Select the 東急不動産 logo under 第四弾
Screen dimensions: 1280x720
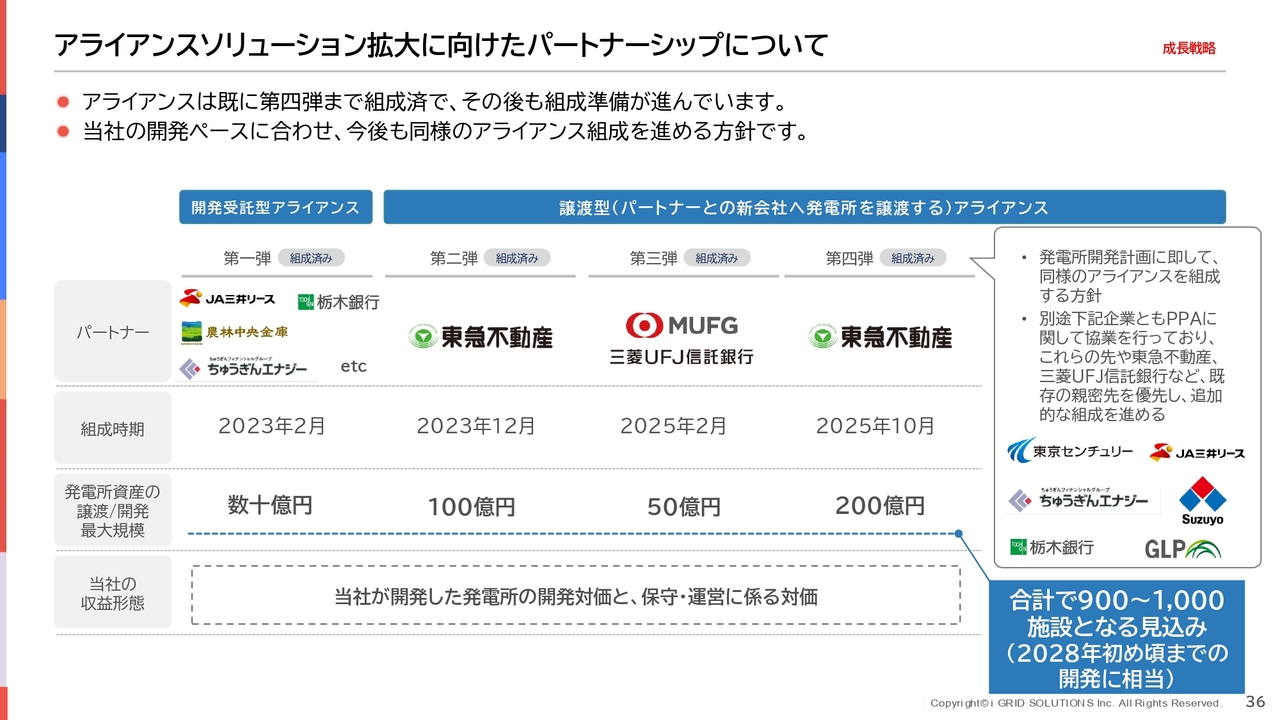[880, 337]
